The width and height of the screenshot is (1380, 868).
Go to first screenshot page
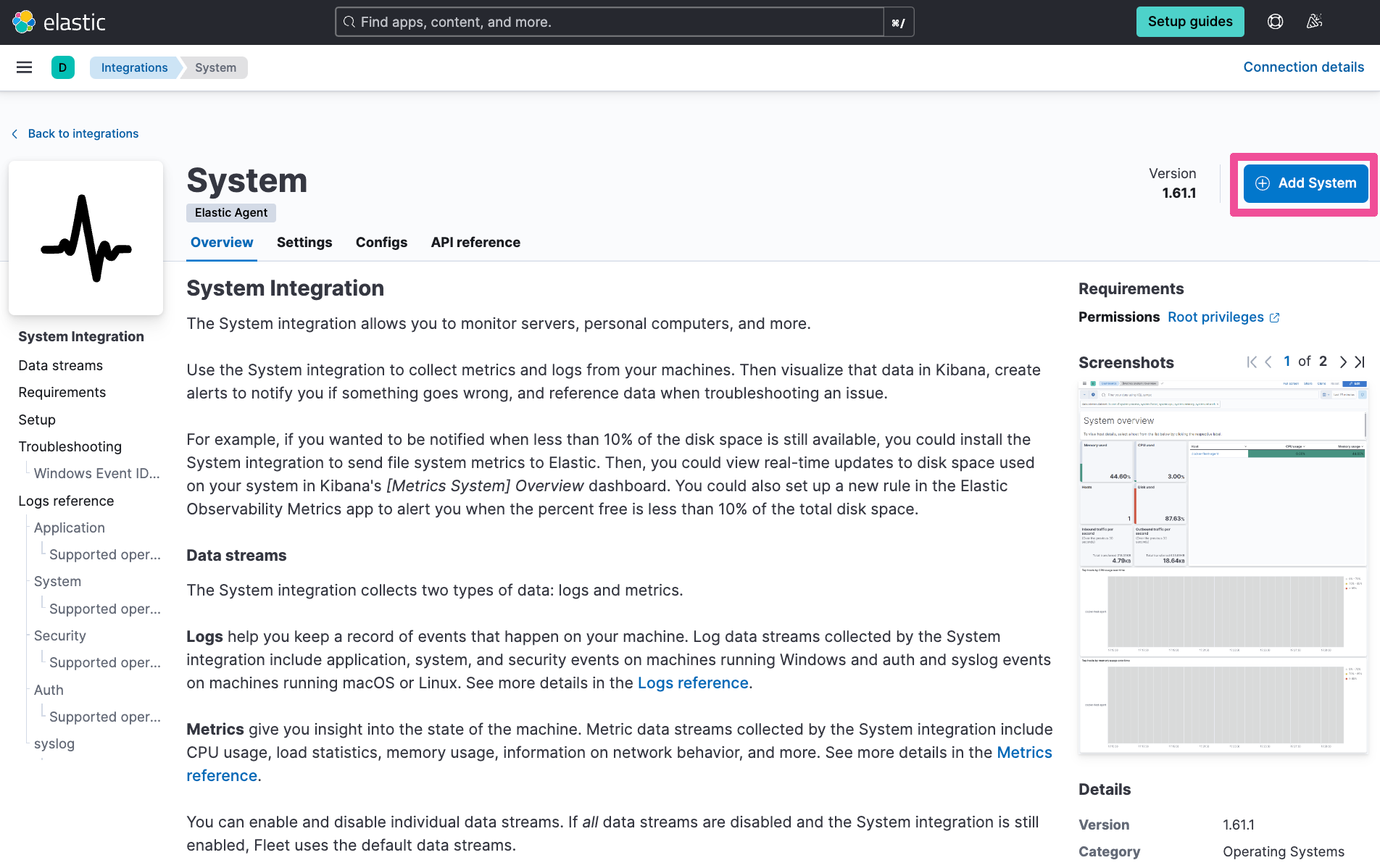pos(1252,362)
